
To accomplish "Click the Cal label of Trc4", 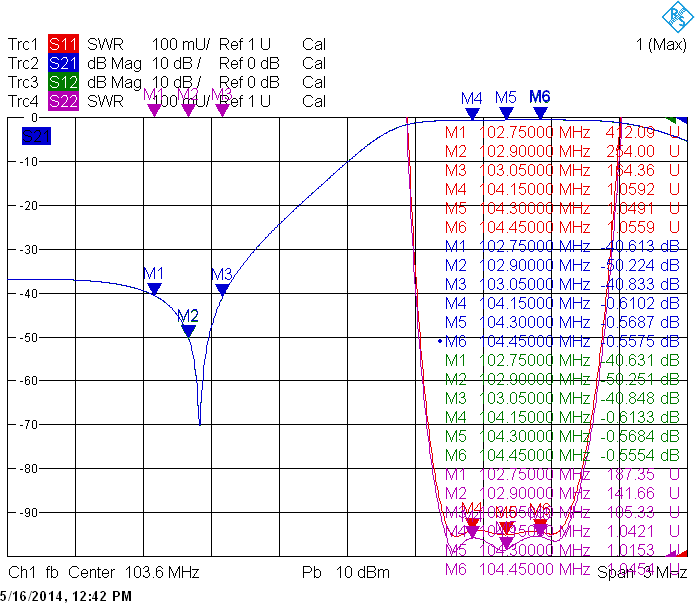I will (x=314, y=102).
